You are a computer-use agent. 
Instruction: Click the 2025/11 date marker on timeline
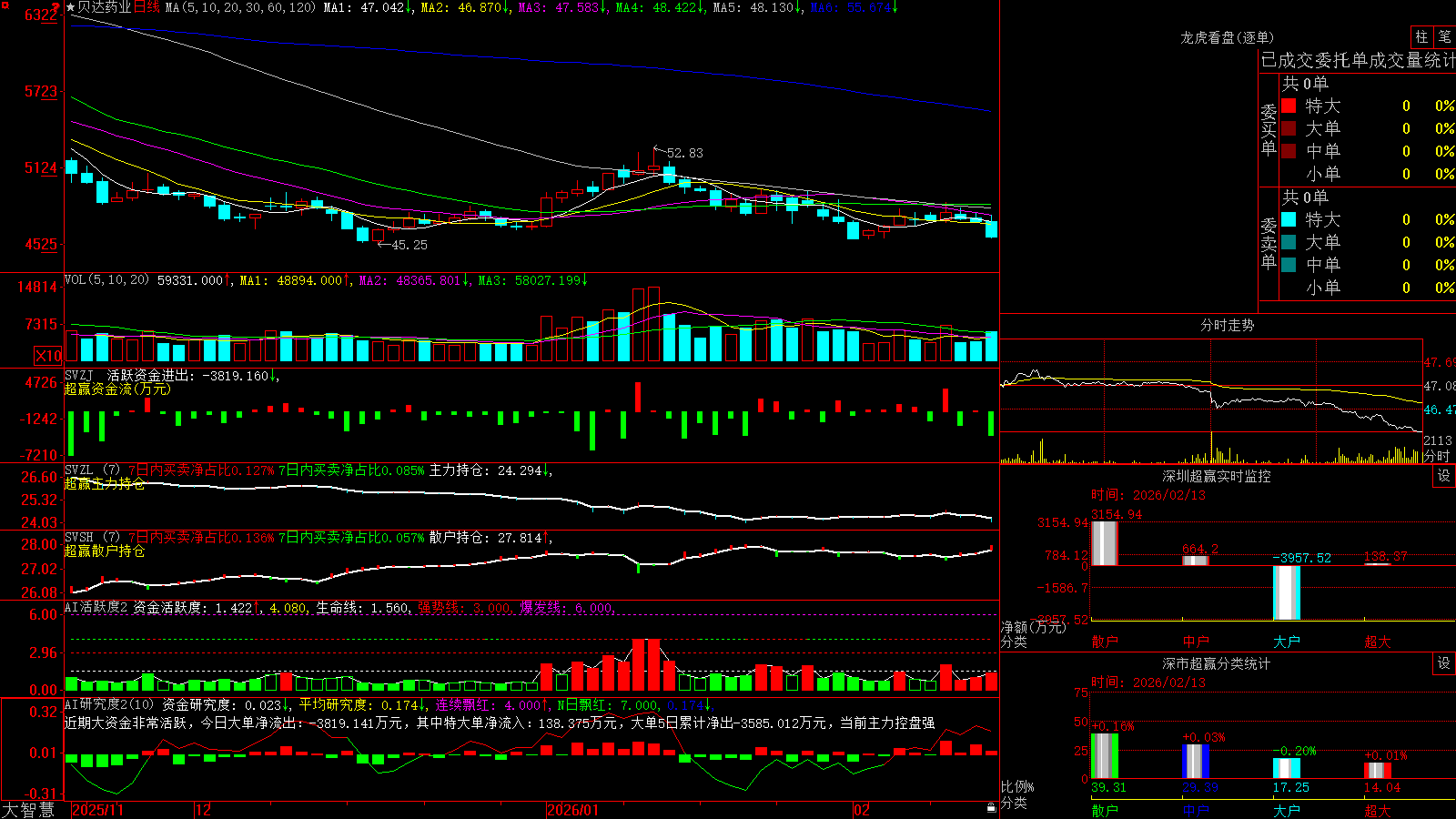pyautogui.click(x=97, y=810)
